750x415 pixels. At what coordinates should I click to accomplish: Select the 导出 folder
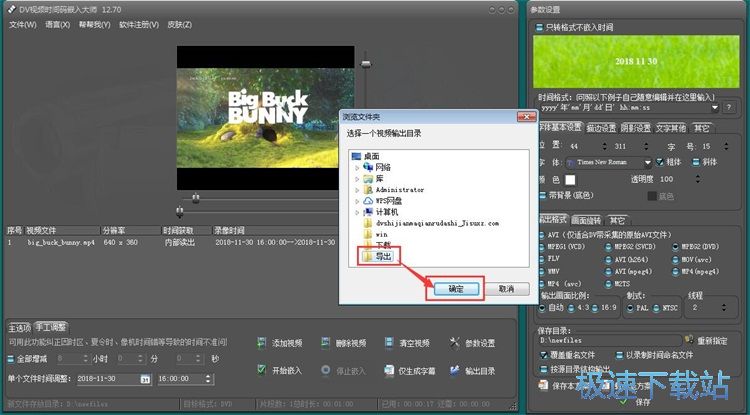(377, 257)
